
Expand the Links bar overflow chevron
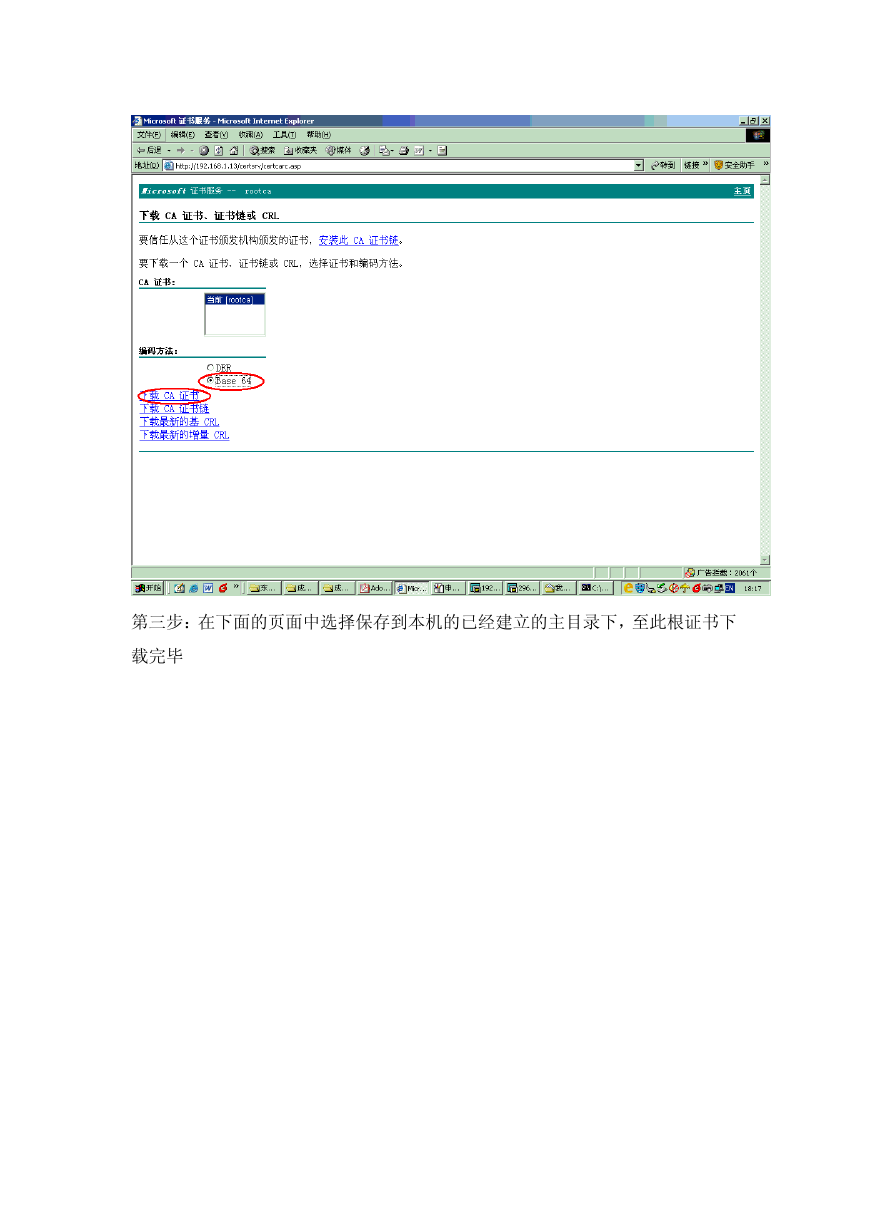[x=705, y=164]
